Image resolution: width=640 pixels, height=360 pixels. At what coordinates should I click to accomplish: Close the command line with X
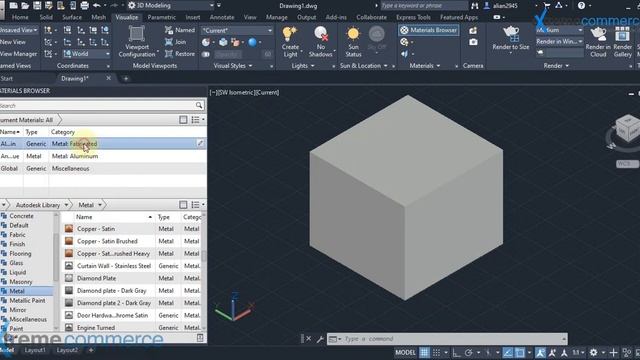pyautogui.click(x=309, y=339)
